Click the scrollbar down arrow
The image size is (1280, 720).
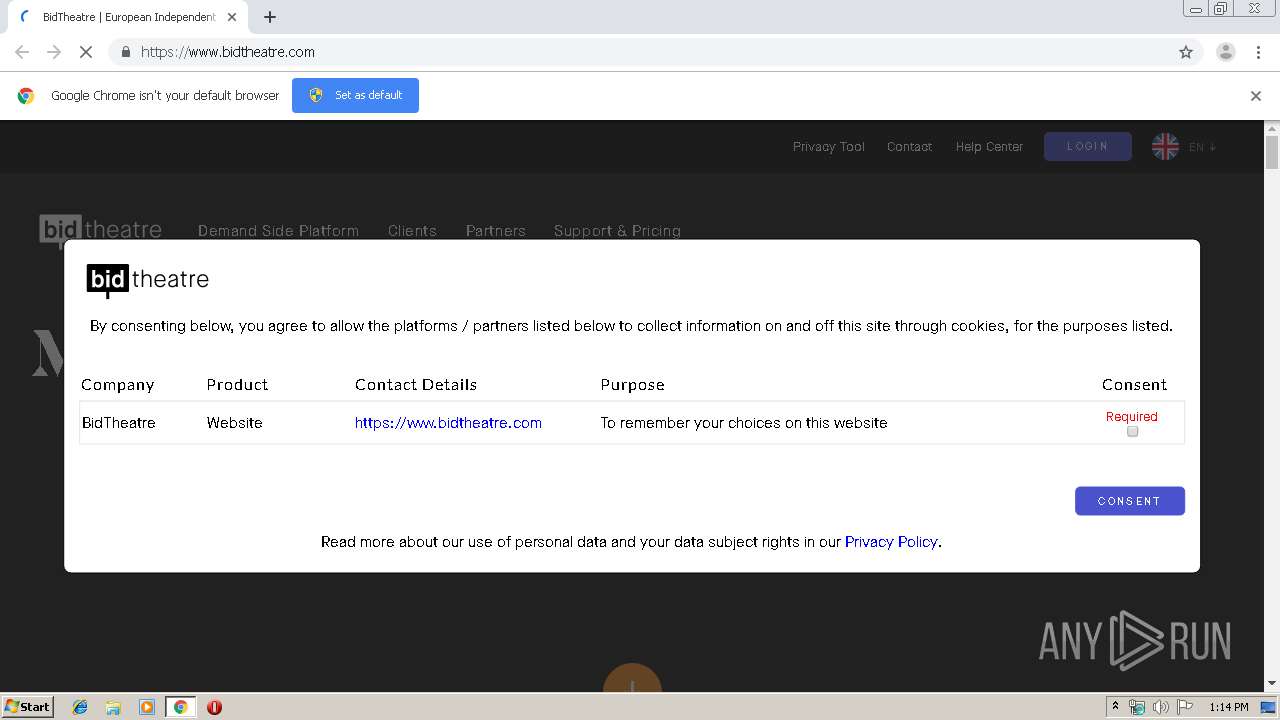click(1272, 684)
